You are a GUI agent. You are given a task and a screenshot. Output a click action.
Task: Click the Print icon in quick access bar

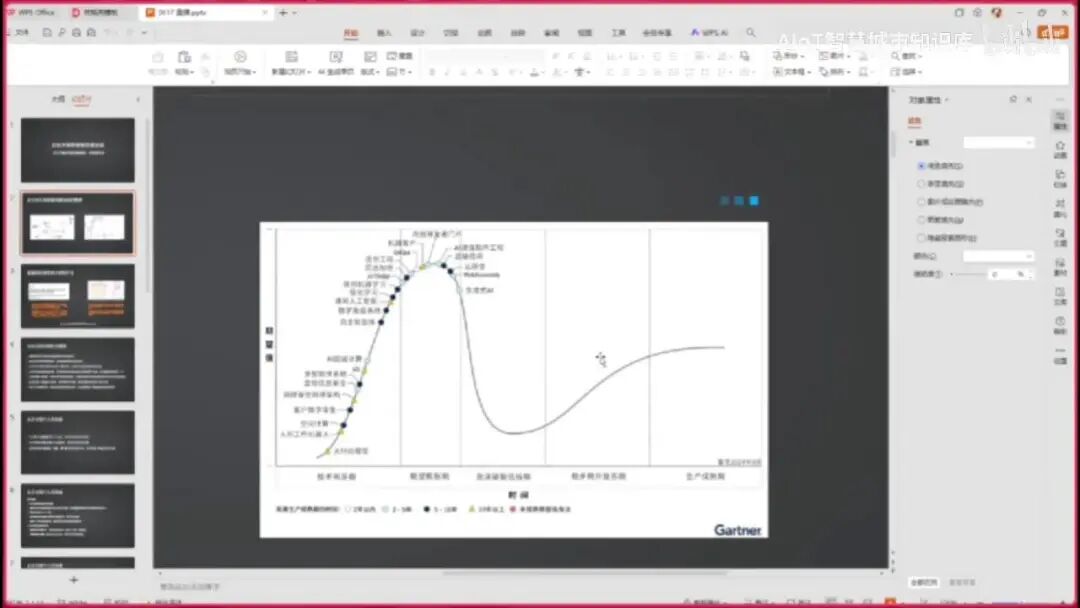[x=76, y=32]
